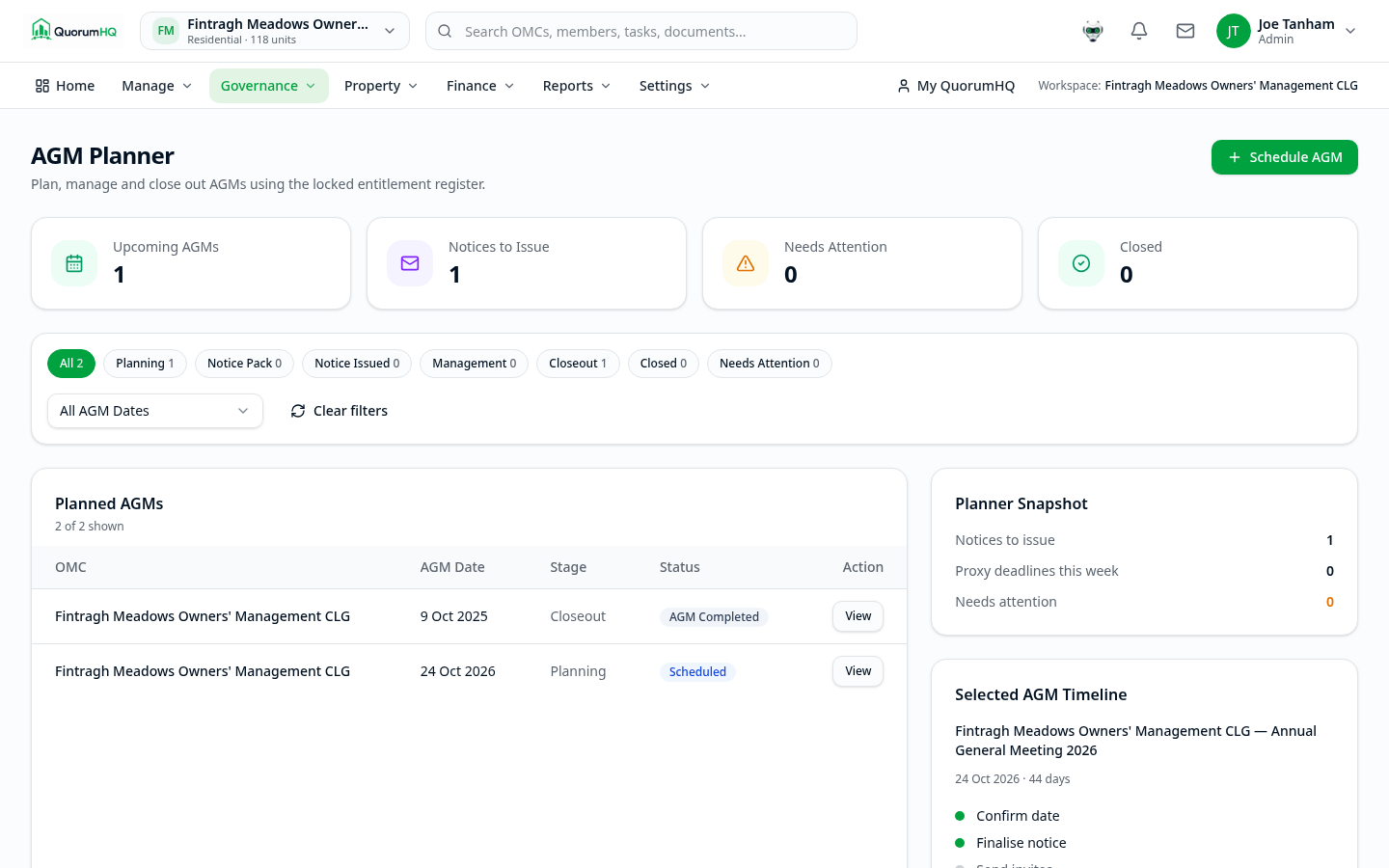Click the Upcoming AGMs calendar icon

(74, 263)
